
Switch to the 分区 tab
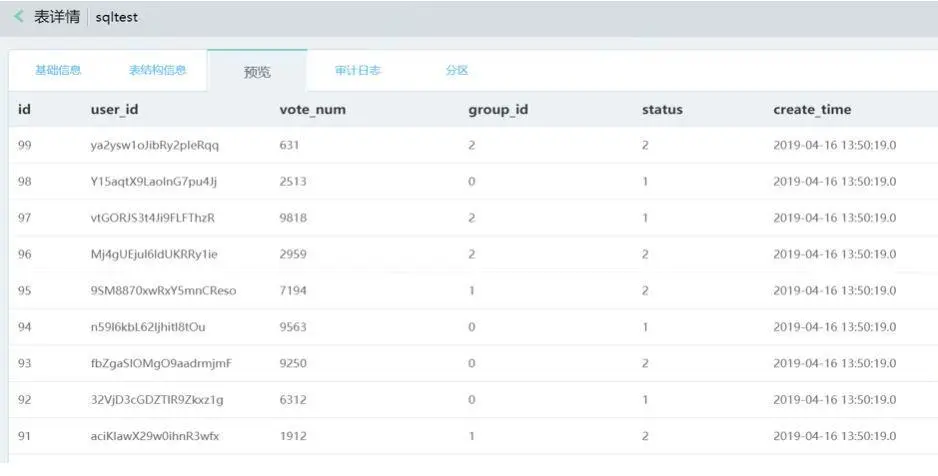point(457,71)
